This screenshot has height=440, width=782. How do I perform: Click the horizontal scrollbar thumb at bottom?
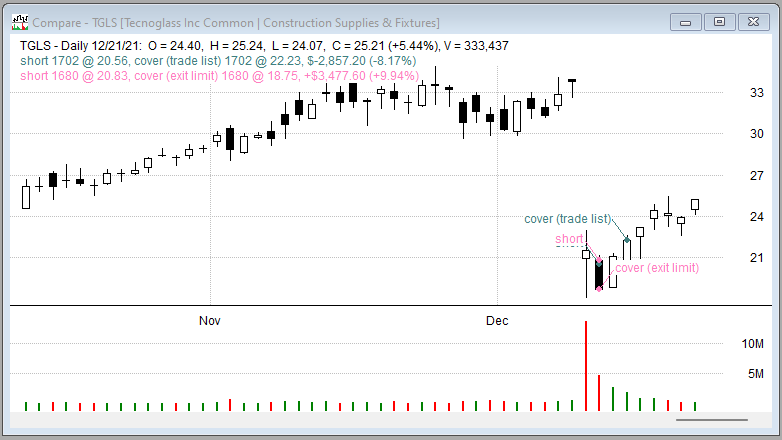pos(711,420)
